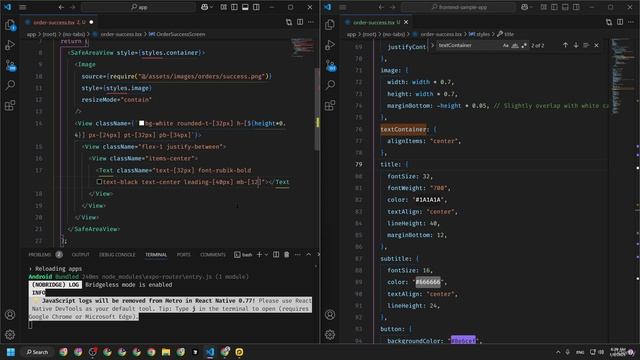Open more editor actions in right window

tap(631, 22)
